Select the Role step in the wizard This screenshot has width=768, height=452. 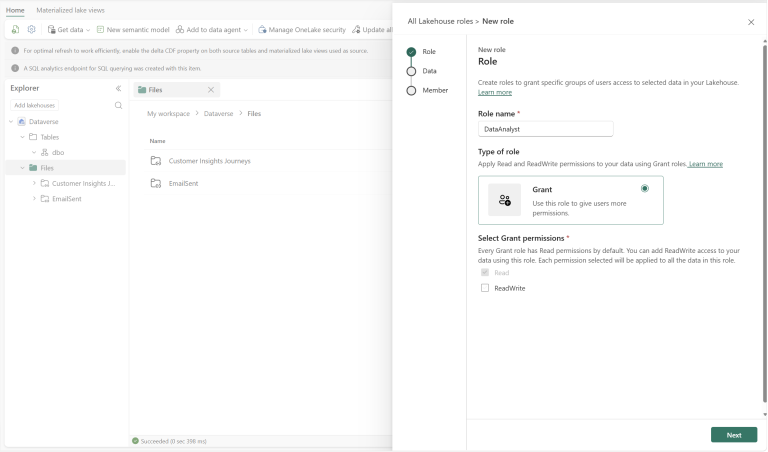point(421,51)
